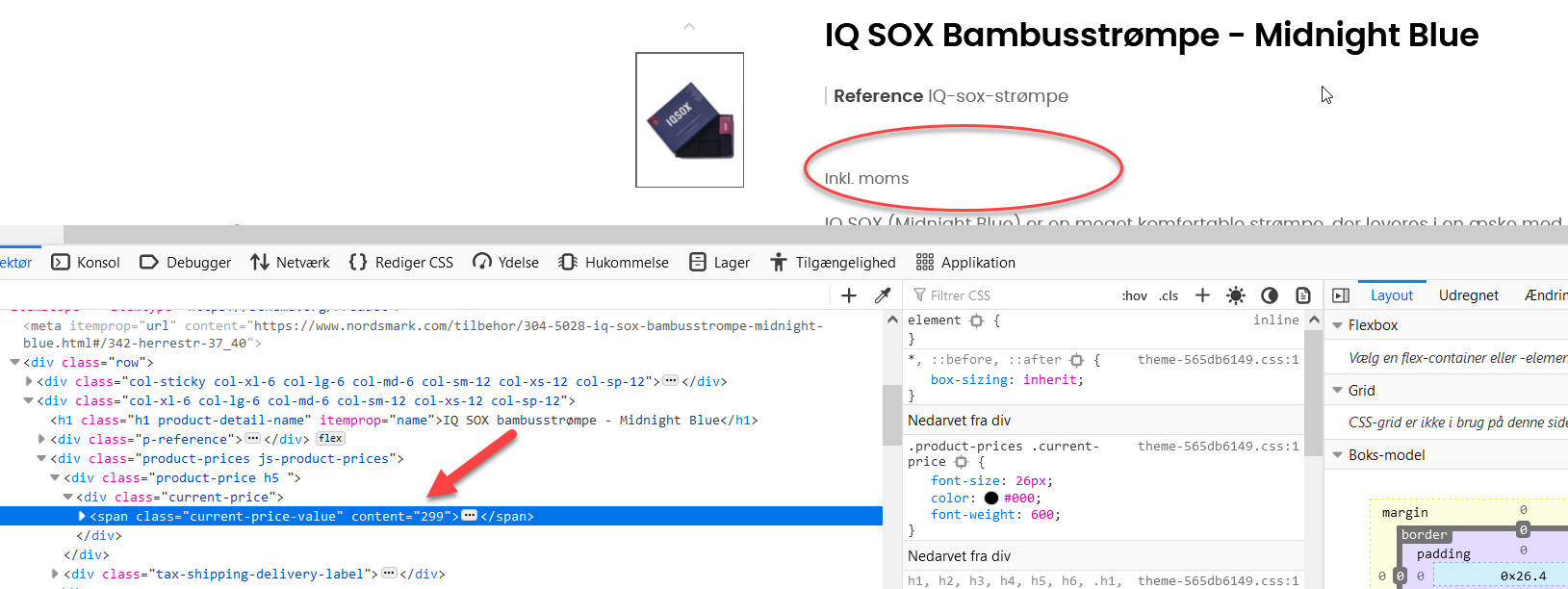Screen dimensions: 1568x589
Task: Collapse the div class="row" node
Action: point(14,363)
